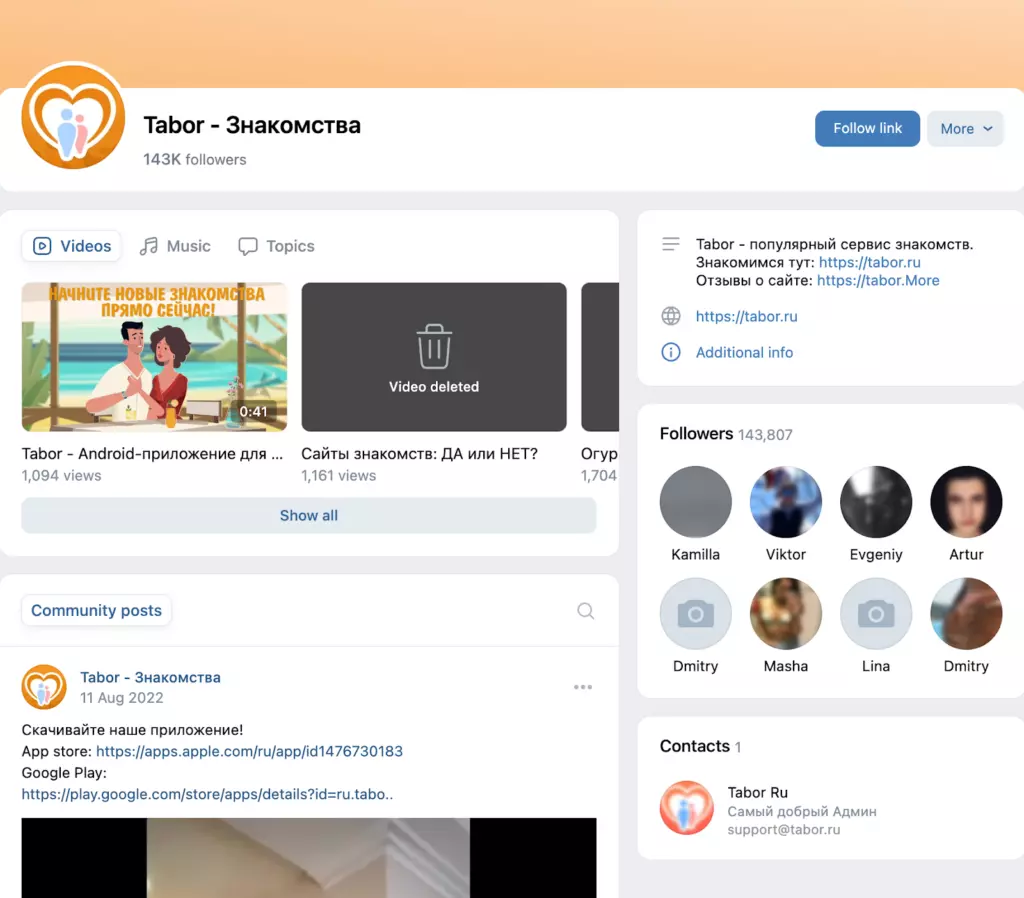This screenshot has width=1024, height=898.
Task: Switch to the Videos tab
Action: coord(72,246)
